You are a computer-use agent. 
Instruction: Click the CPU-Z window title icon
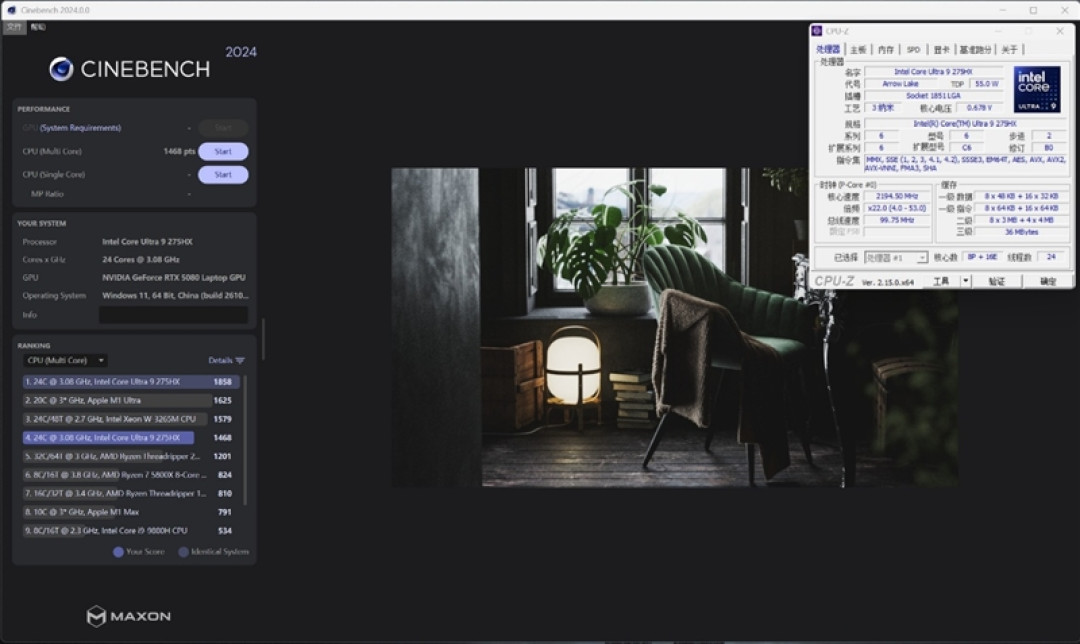pyautogui.click(x=817, y=31)
